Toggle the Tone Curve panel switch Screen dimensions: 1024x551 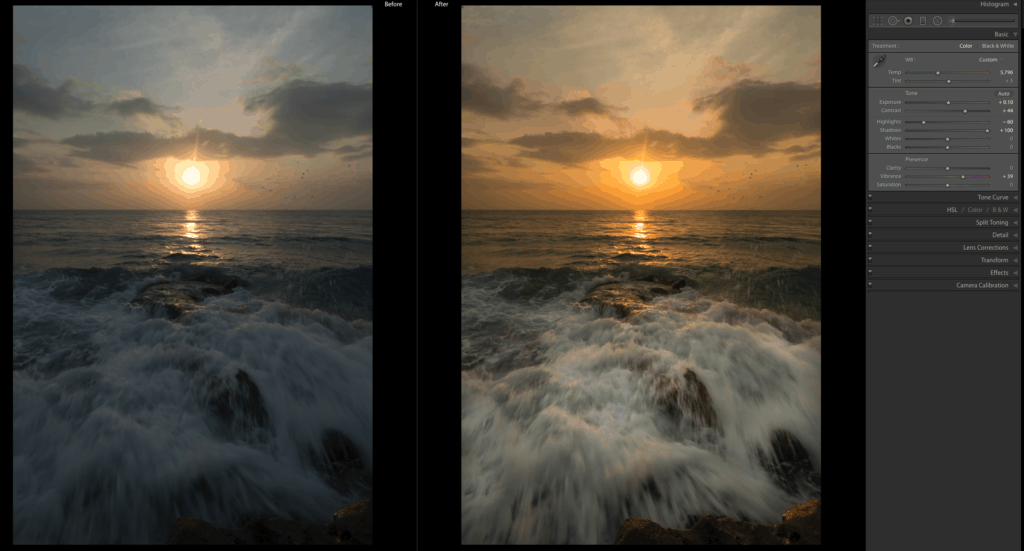pyautogui.click(x=870, y=197)
